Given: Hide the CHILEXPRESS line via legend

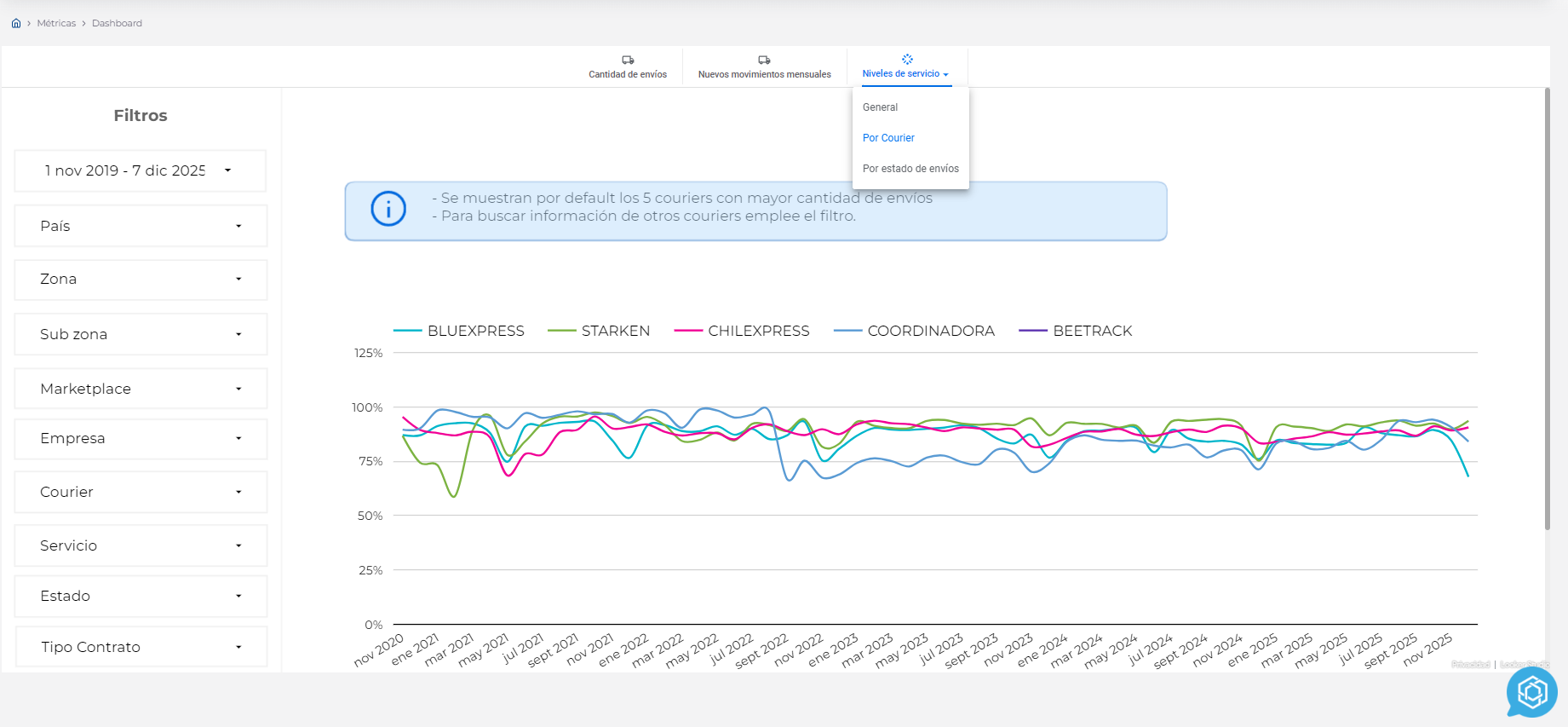Looking at the screenshot, I should coord(742,331).
